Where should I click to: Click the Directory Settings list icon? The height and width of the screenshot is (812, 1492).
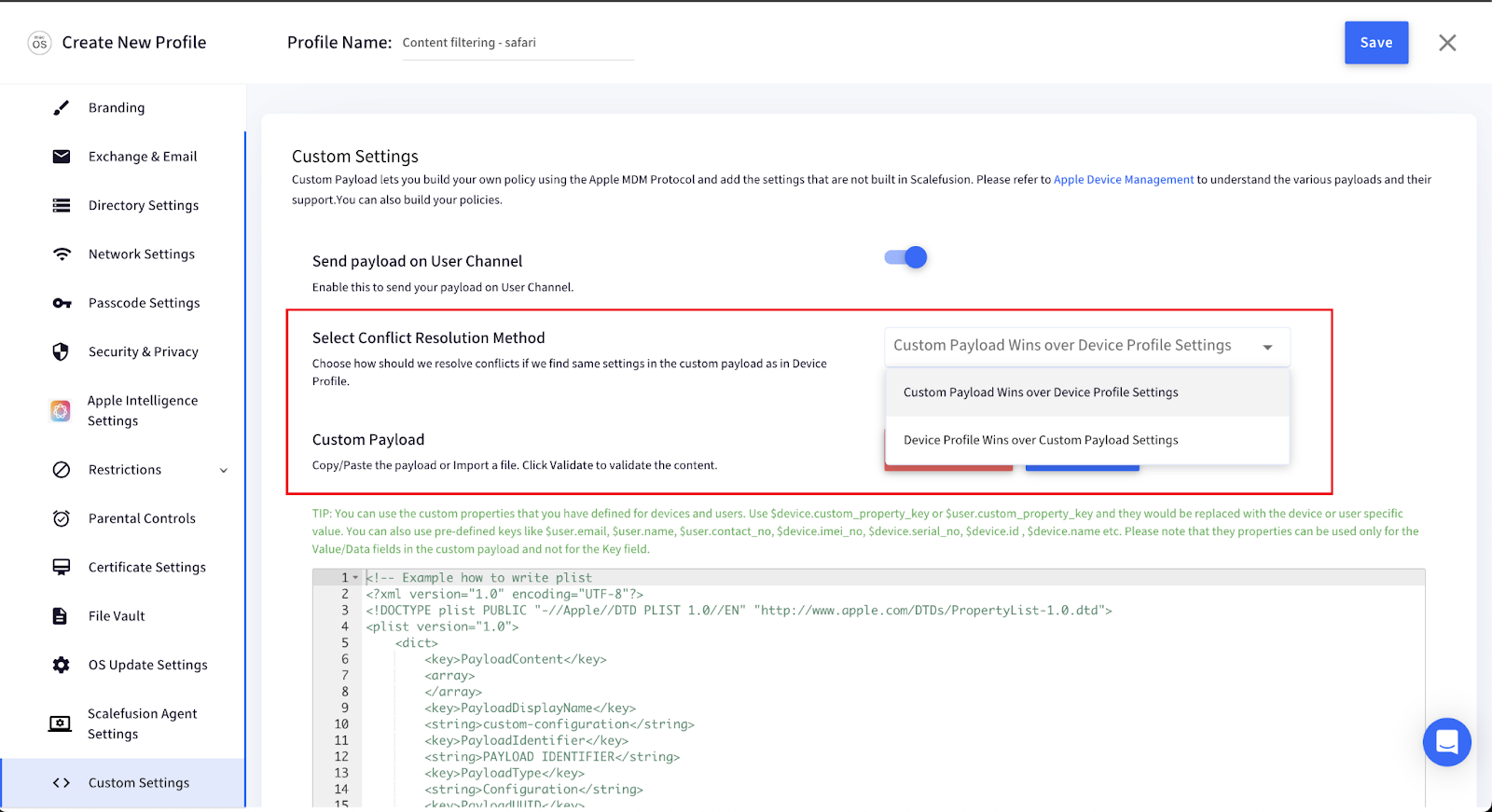62,205
